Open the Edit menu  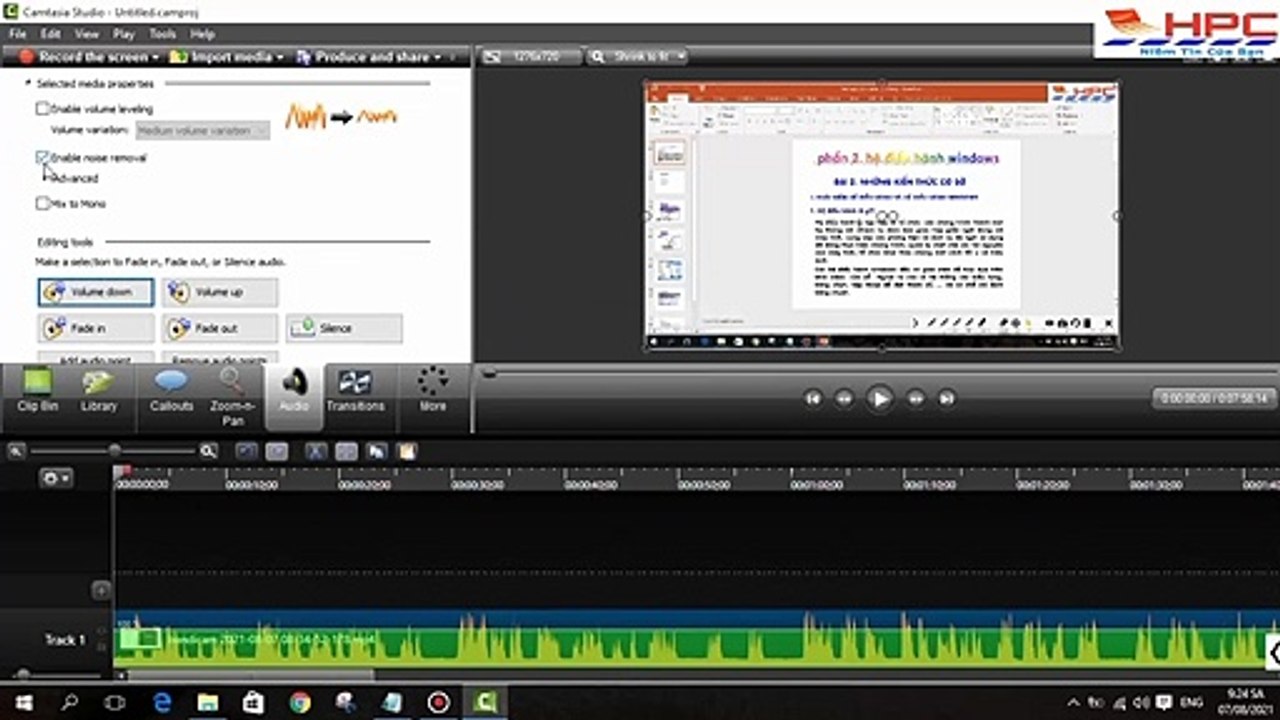click(50, 33)
